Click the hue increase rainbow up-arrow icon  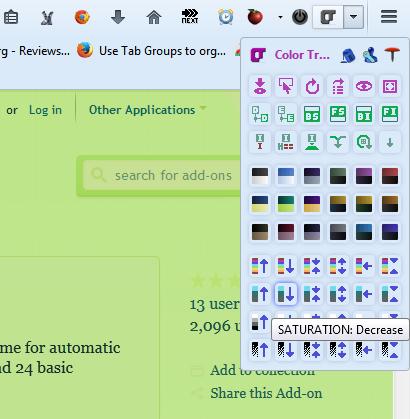[x=260, y=266]
